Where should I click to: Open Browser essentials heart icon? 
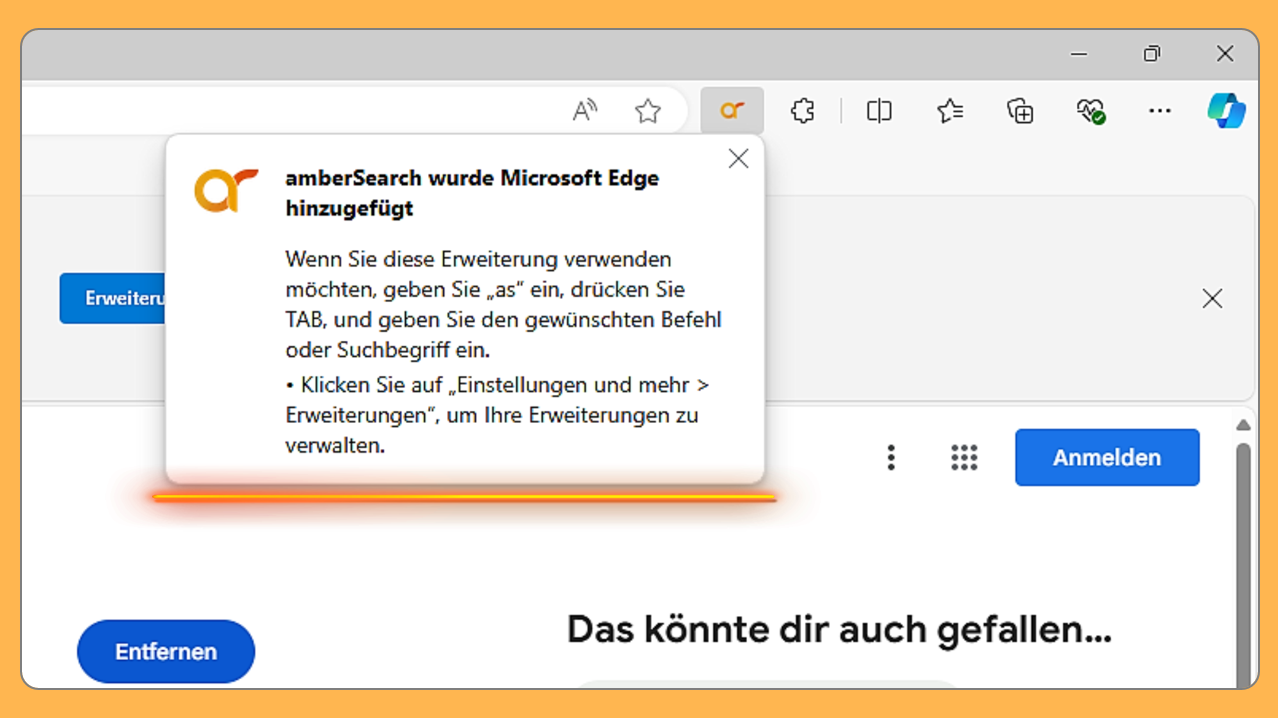(x=1090, y=111)
